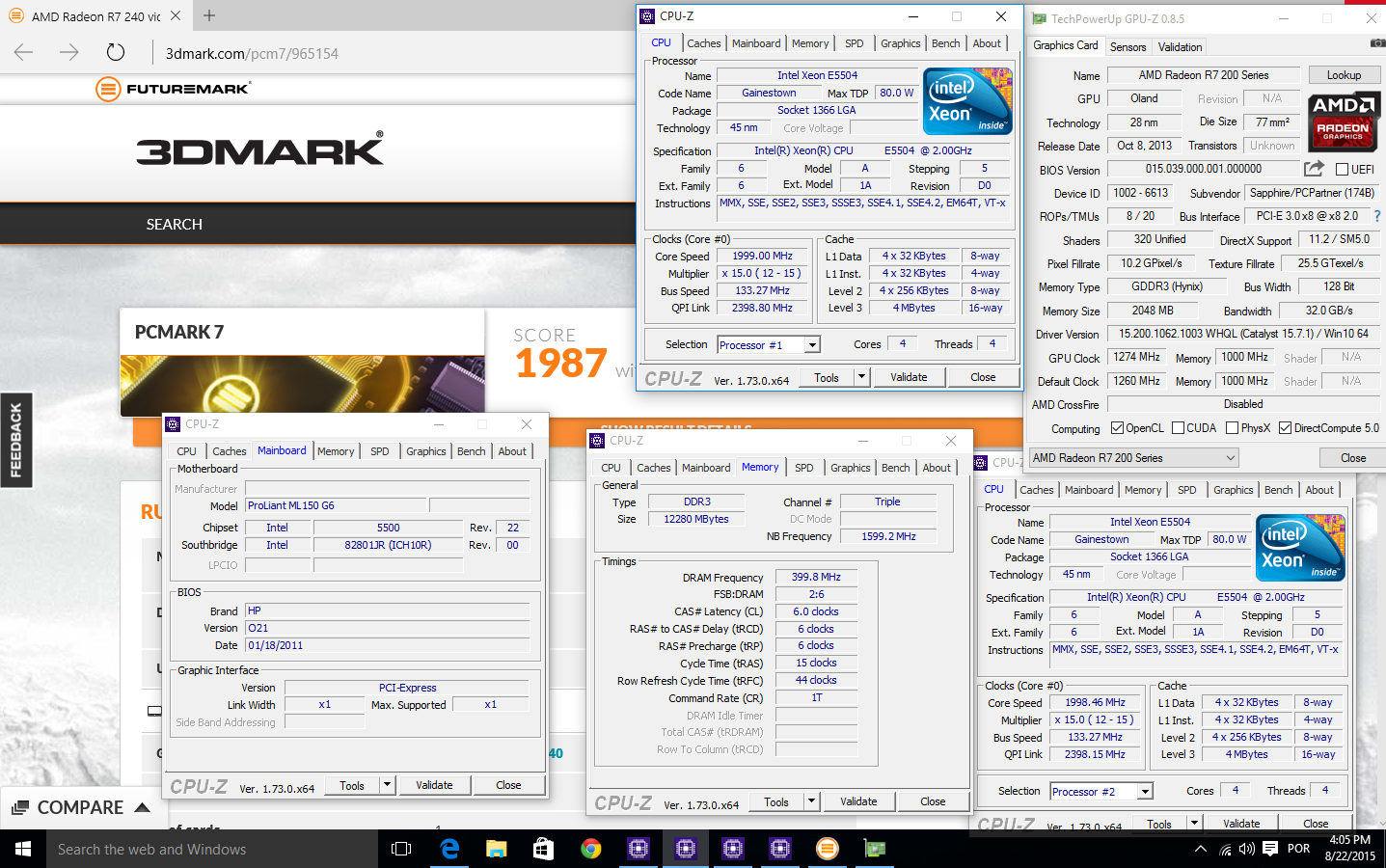Open File Explorer from the taskbar
The height and width of the screenshot is (868, 1386).
point(497,849)
